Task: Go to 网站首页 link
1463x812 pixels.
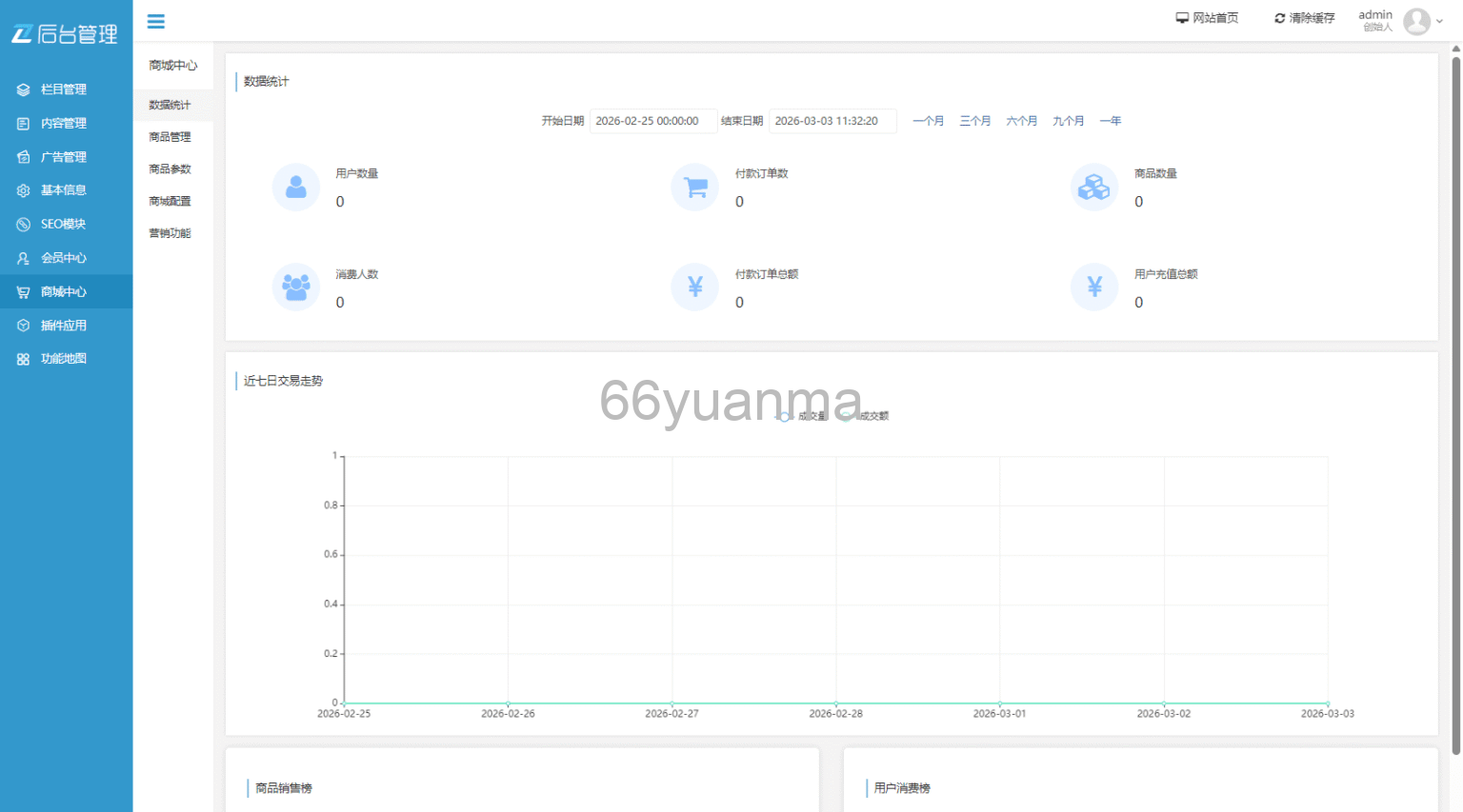Action: pos(1215,18)
